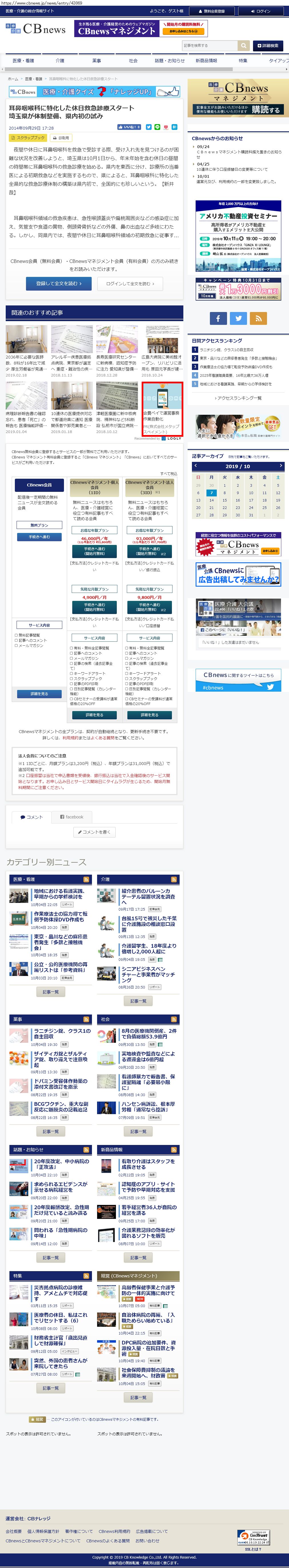Click the 医療・看護 breadcrumb link

tap(33, 79)
